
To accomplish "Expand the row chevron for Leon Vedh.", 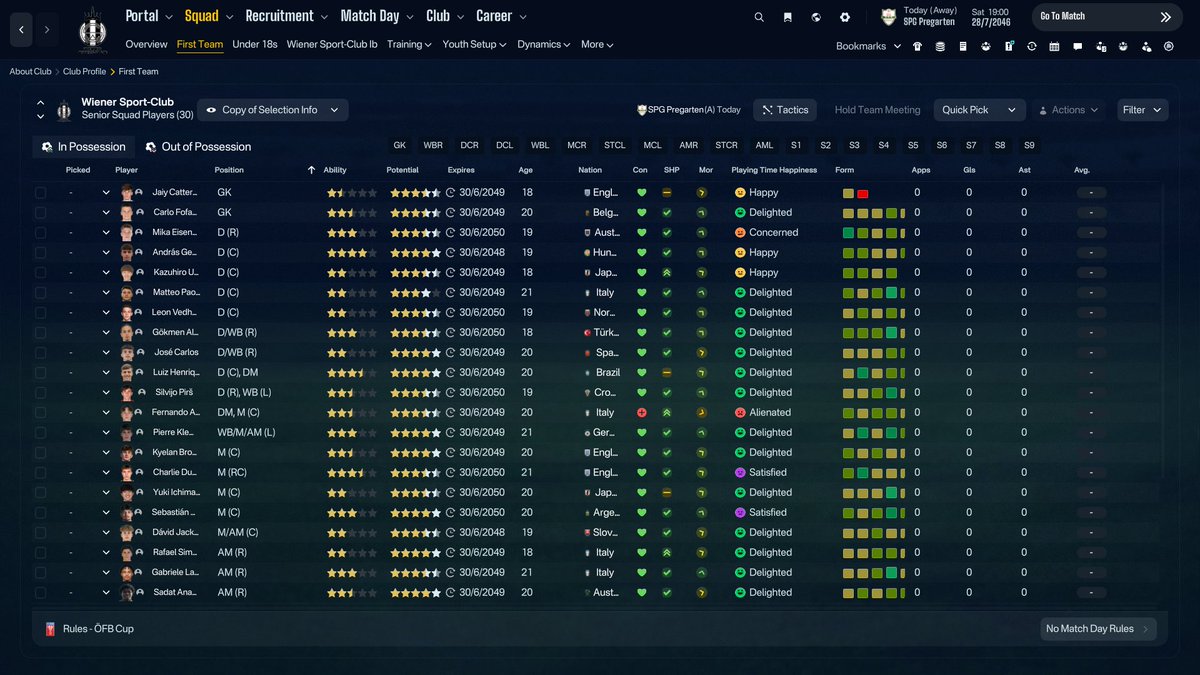I will pos(106,312).
